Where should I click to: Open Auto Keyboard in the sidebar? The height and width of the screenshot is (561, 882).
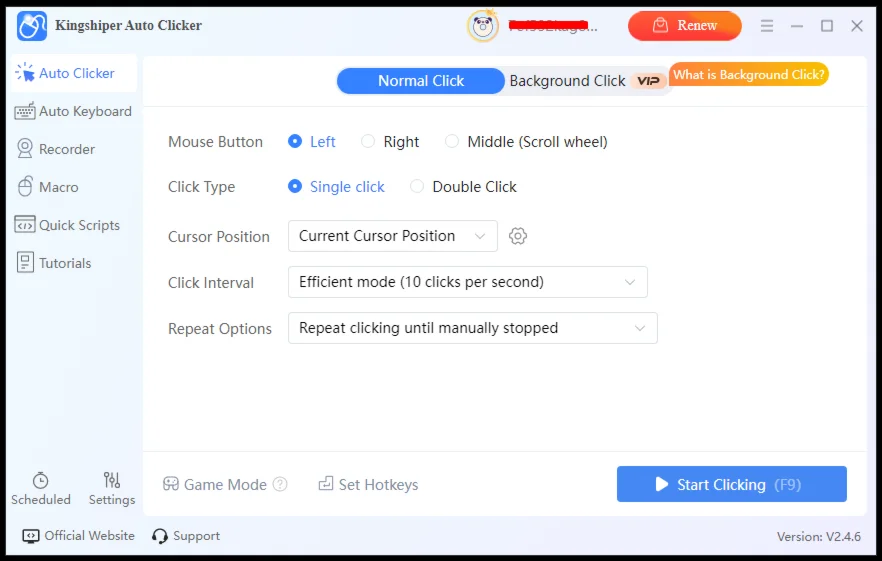coord(74,111)
